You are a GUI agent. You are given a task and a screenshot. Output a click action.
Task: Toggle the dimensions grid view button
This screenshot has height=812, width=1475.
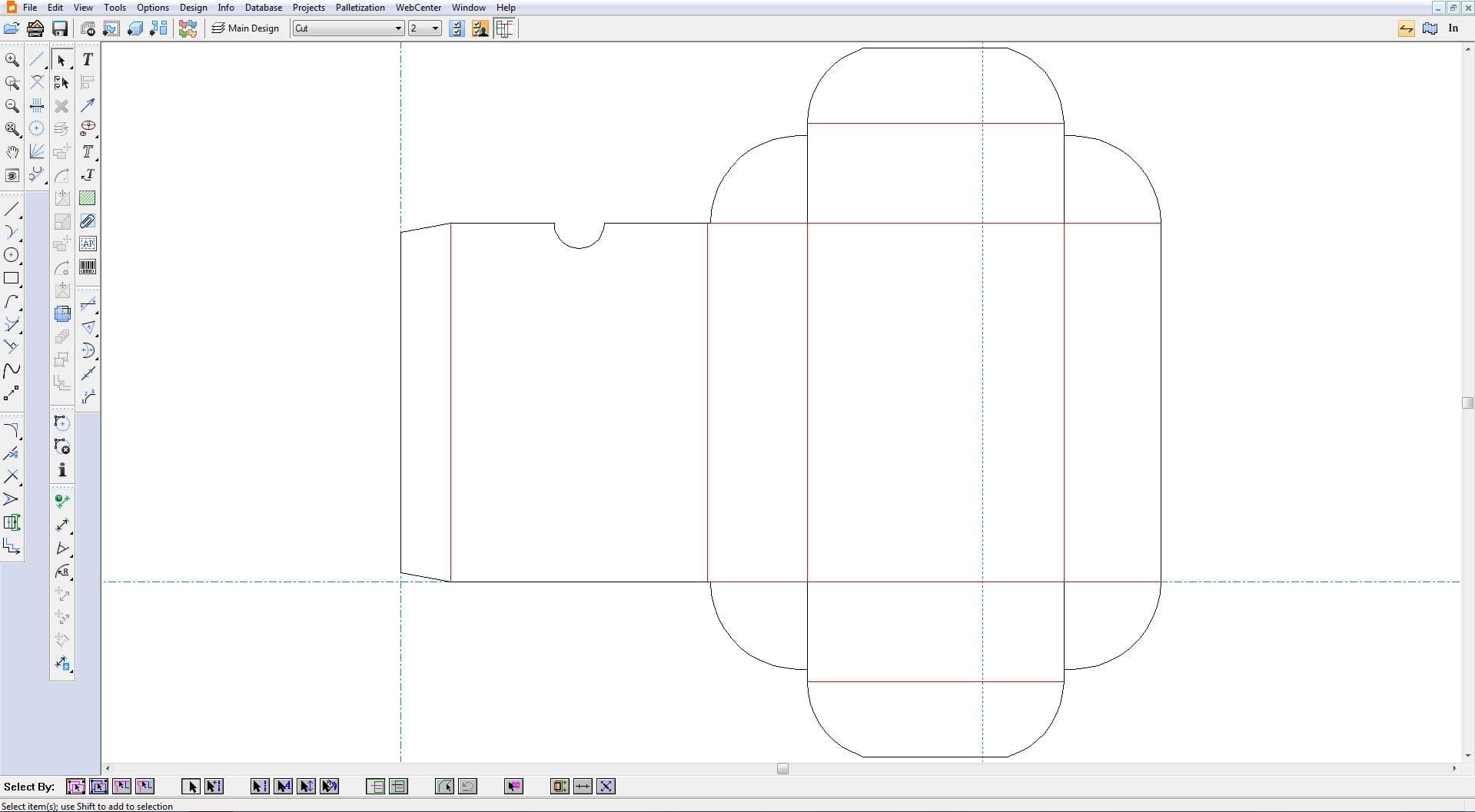504,28
